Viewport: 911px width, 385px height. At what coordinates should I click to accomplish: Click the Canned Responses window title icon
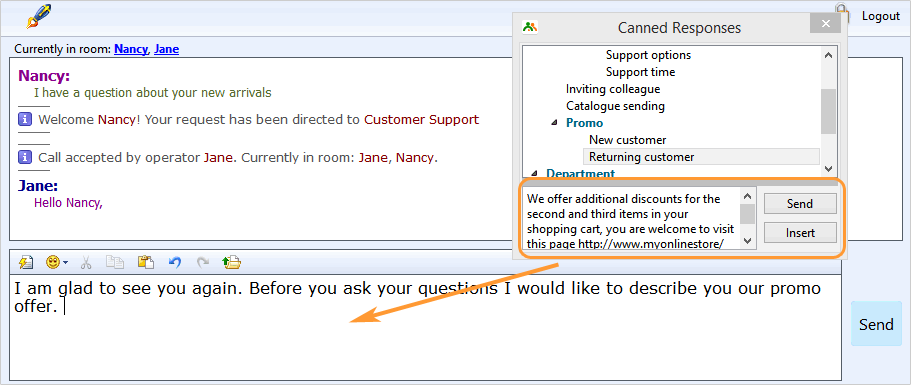coord(530,27)
